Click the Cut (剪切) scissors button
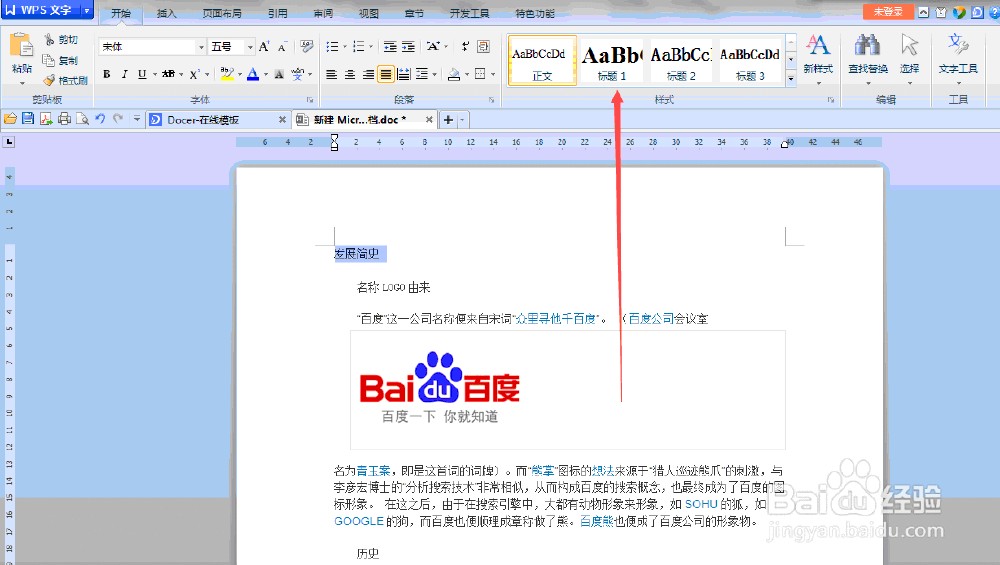This screenshot has width=1000, height=565. [x=61, y=40]
